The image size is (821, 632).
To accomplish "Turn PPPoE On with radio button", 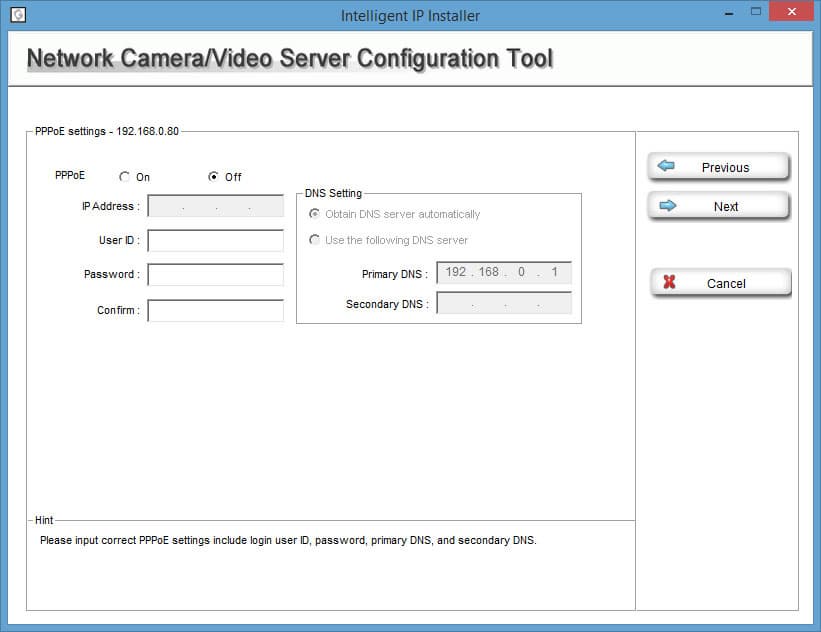I will tap(125, 177).
